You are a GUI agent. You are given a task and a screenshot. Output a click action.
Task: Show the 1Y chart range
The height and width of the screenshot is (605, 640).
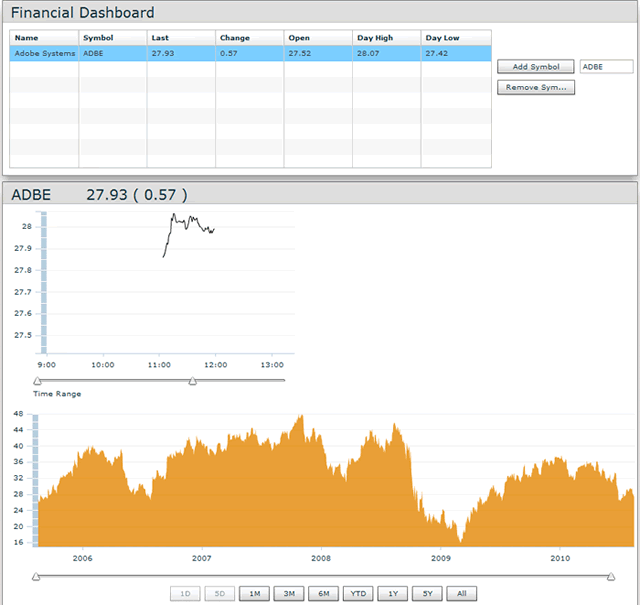pos(392,594)
